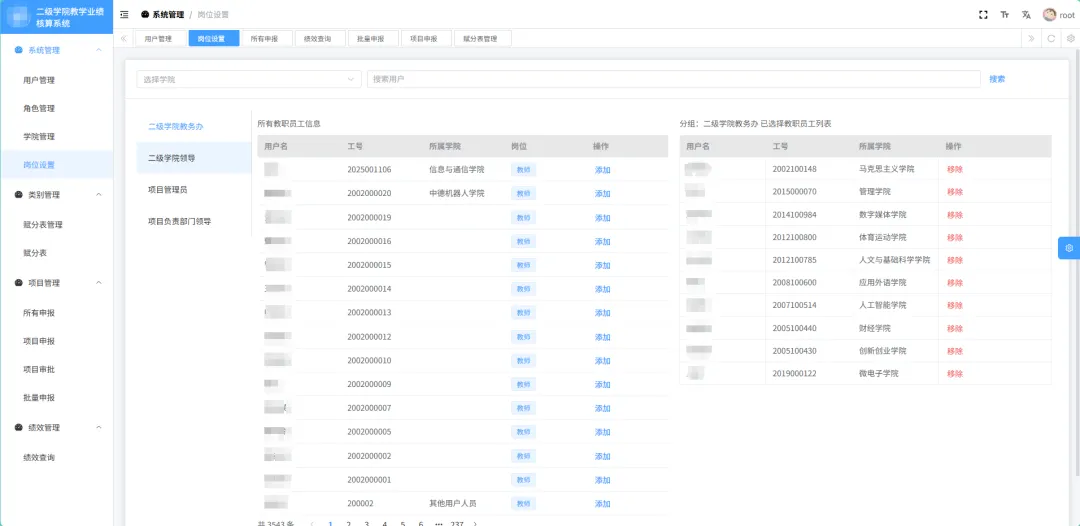Viewport: 1080px width, 526px height.
Task: Click the system logo in sidebar header
Action: pos(18,17)
